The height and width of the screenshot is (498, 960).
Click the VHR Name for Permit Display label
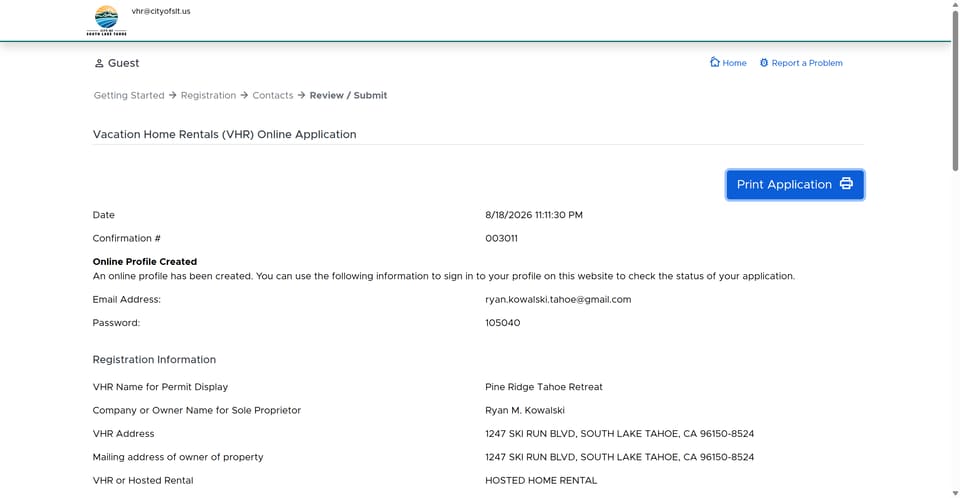160,387
